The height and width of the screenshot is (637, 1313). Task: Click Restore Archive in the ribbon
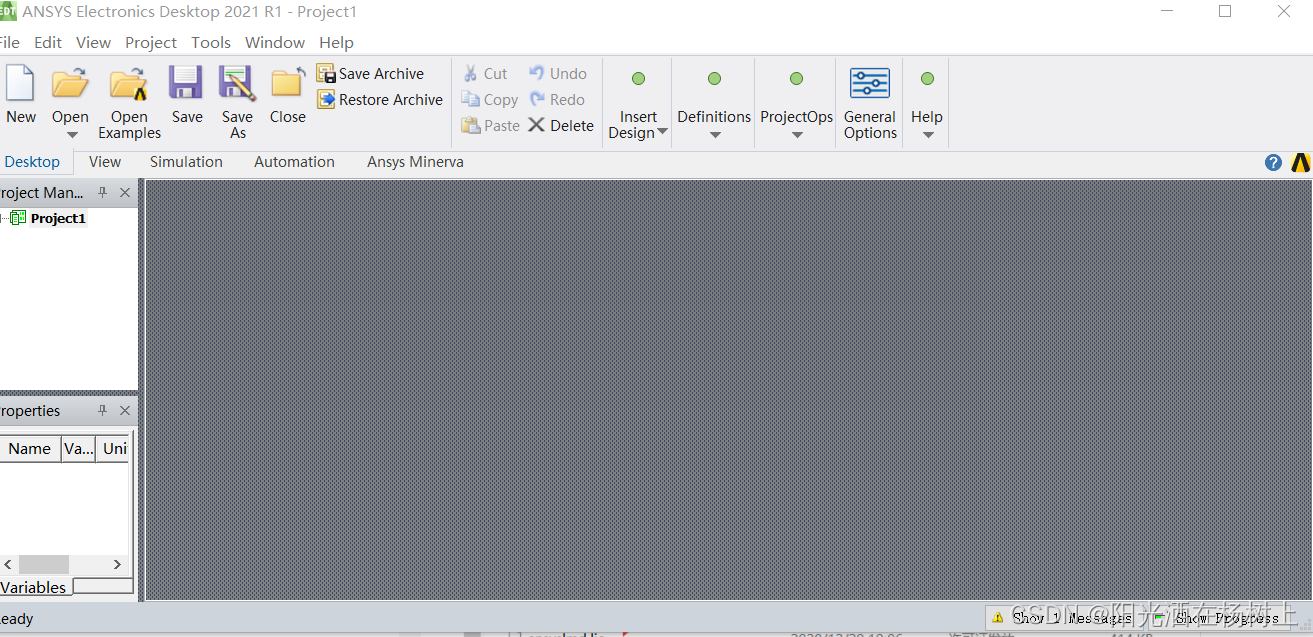pos(380,100)
